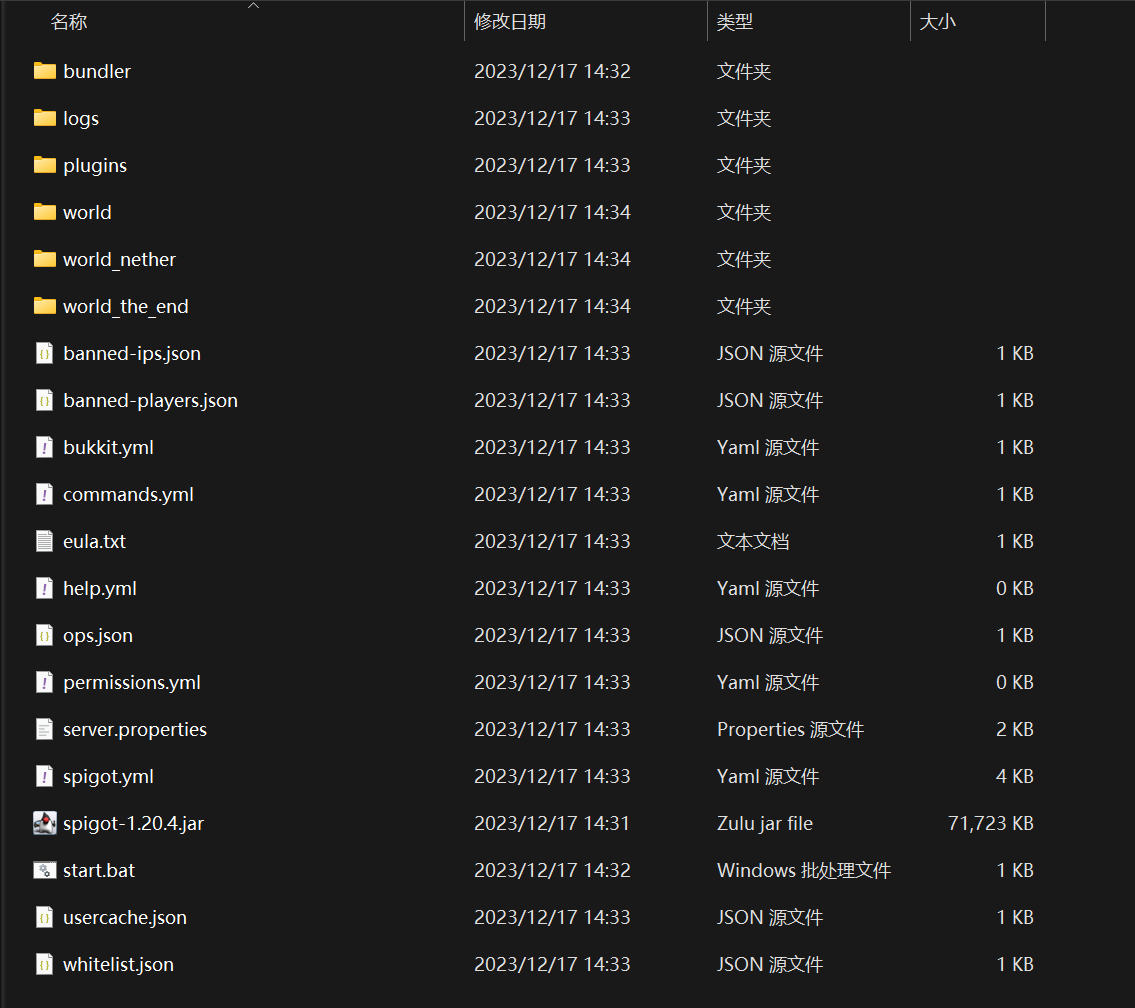
Task: Click the bukkit.yml file icon
Action: coord(45,447)
